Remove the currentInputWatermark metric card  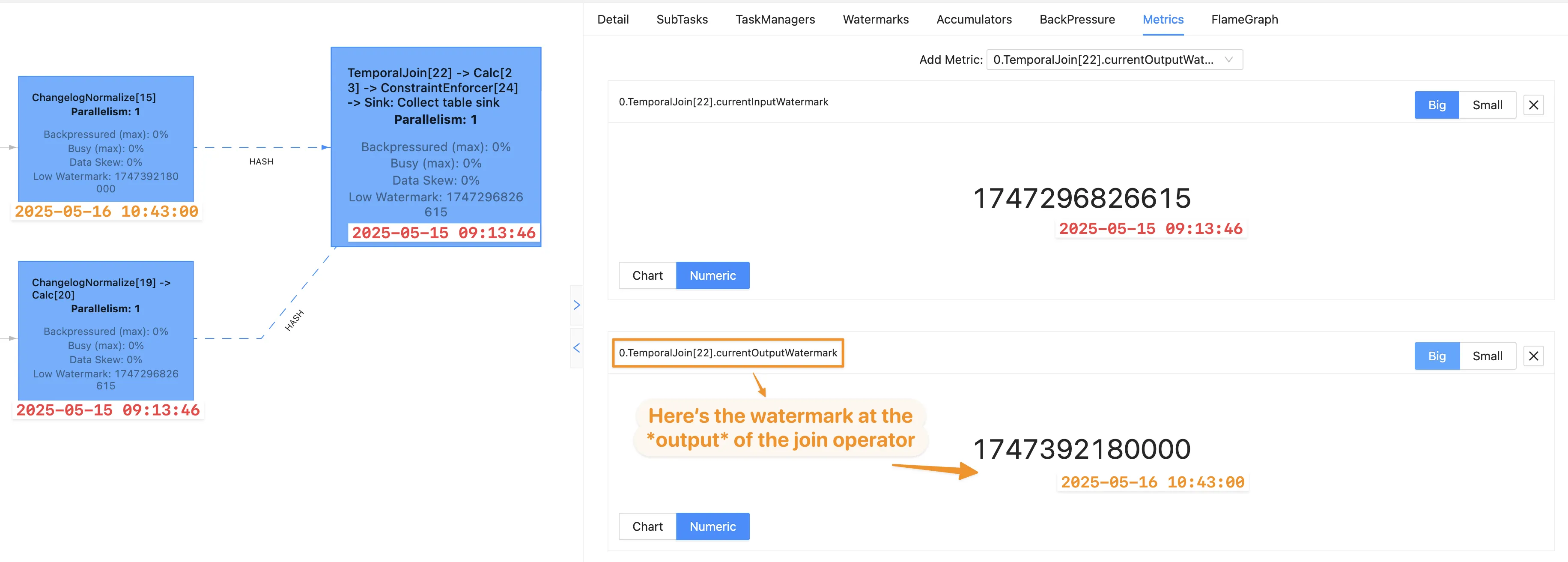pos(1533,105)
